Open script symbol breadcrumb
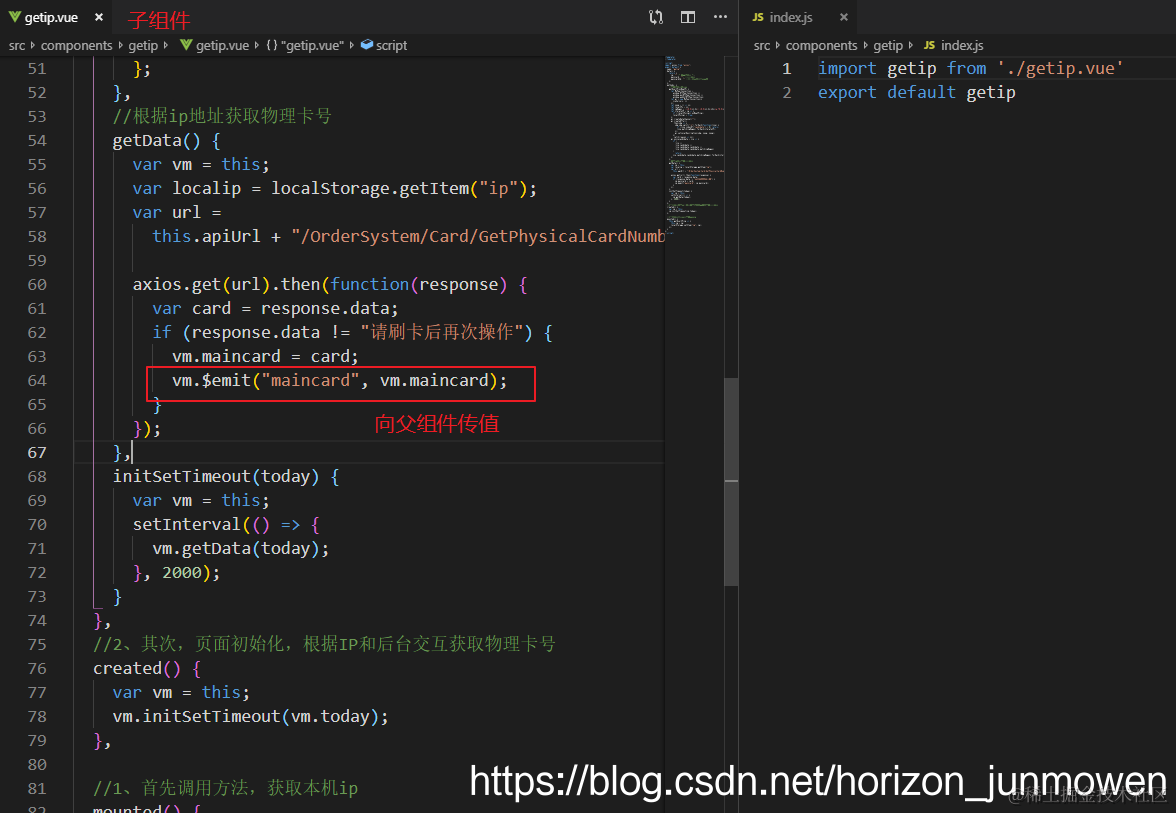The width and height of the screenshot is (1176, 813). 384,45
